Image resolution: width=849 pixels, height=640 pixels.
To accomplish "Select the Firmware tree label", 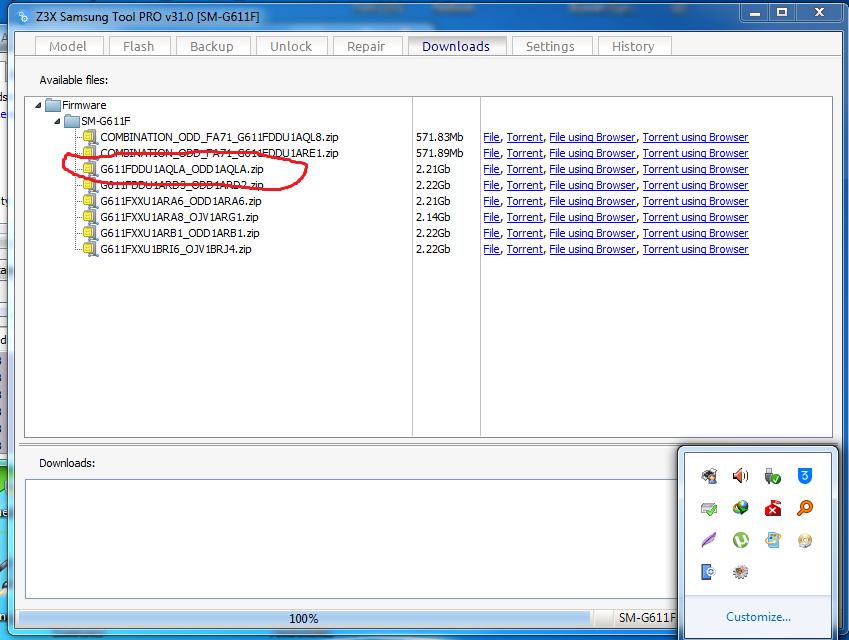I will click(84, 105).
